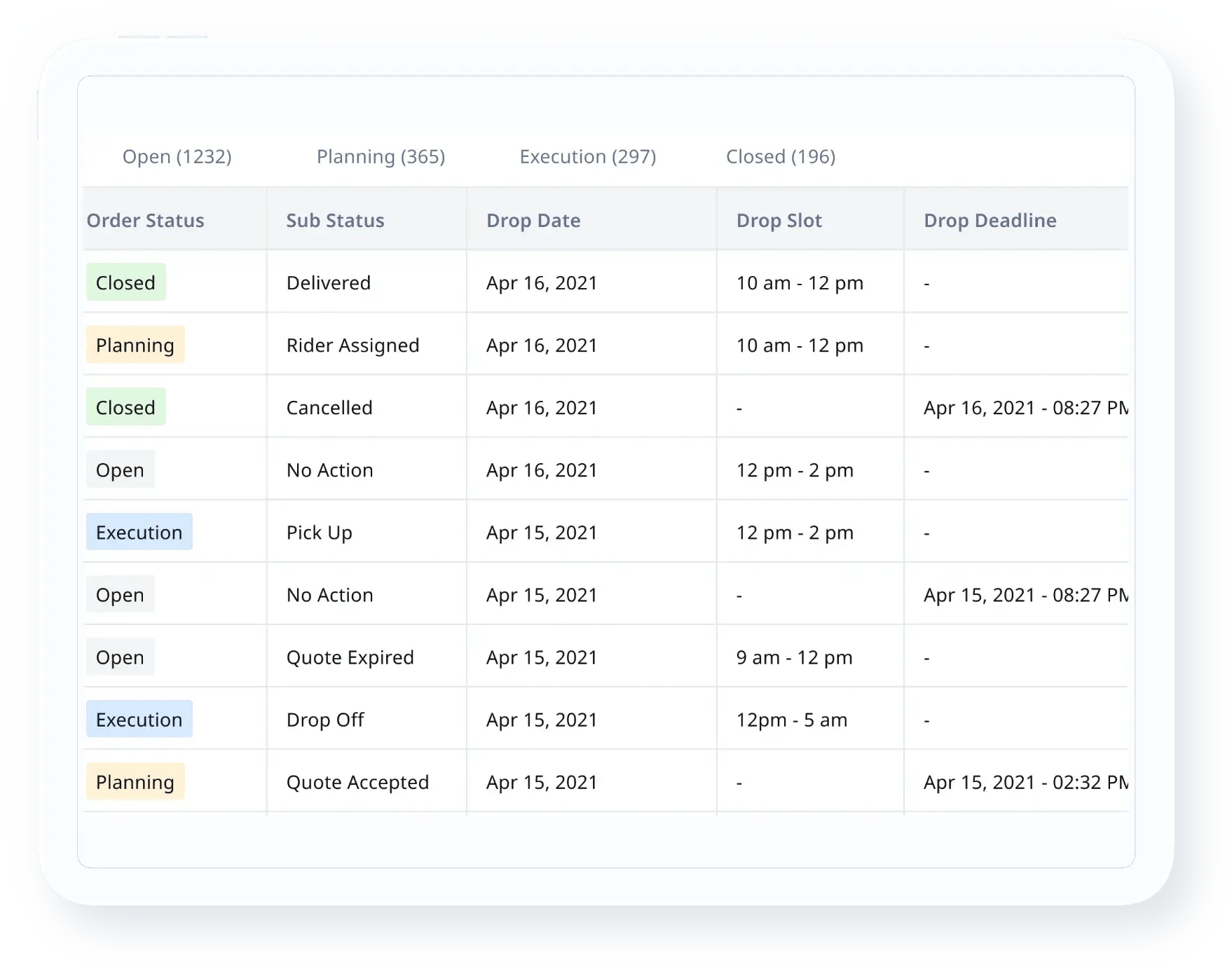Click the 12pm - 5 am drop slot
The image size is (1232, 967).
click(x=791, y=720)
